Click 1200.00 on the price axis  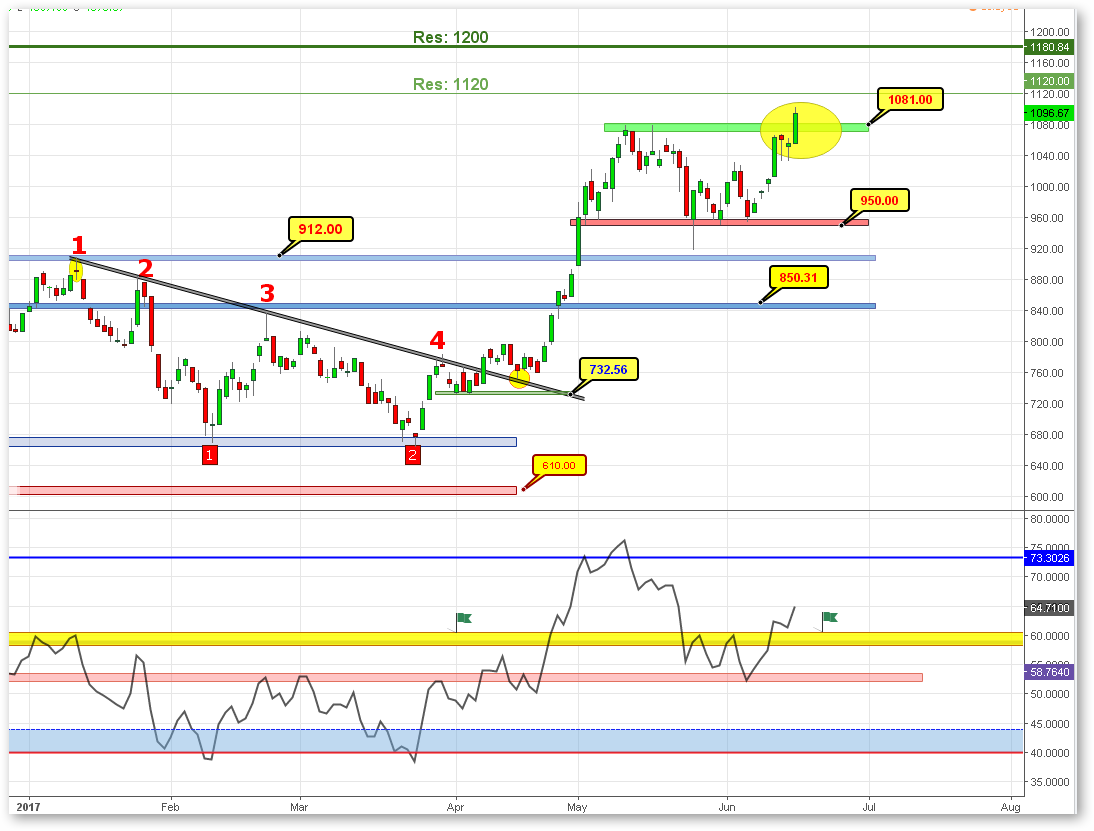tap(1050, 31)
